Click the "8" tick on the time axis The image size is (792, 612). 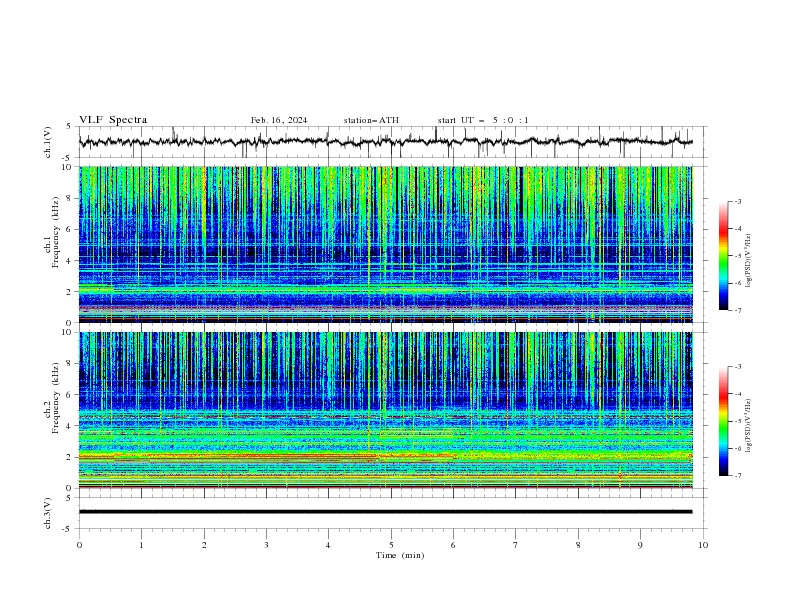(578, 545)
